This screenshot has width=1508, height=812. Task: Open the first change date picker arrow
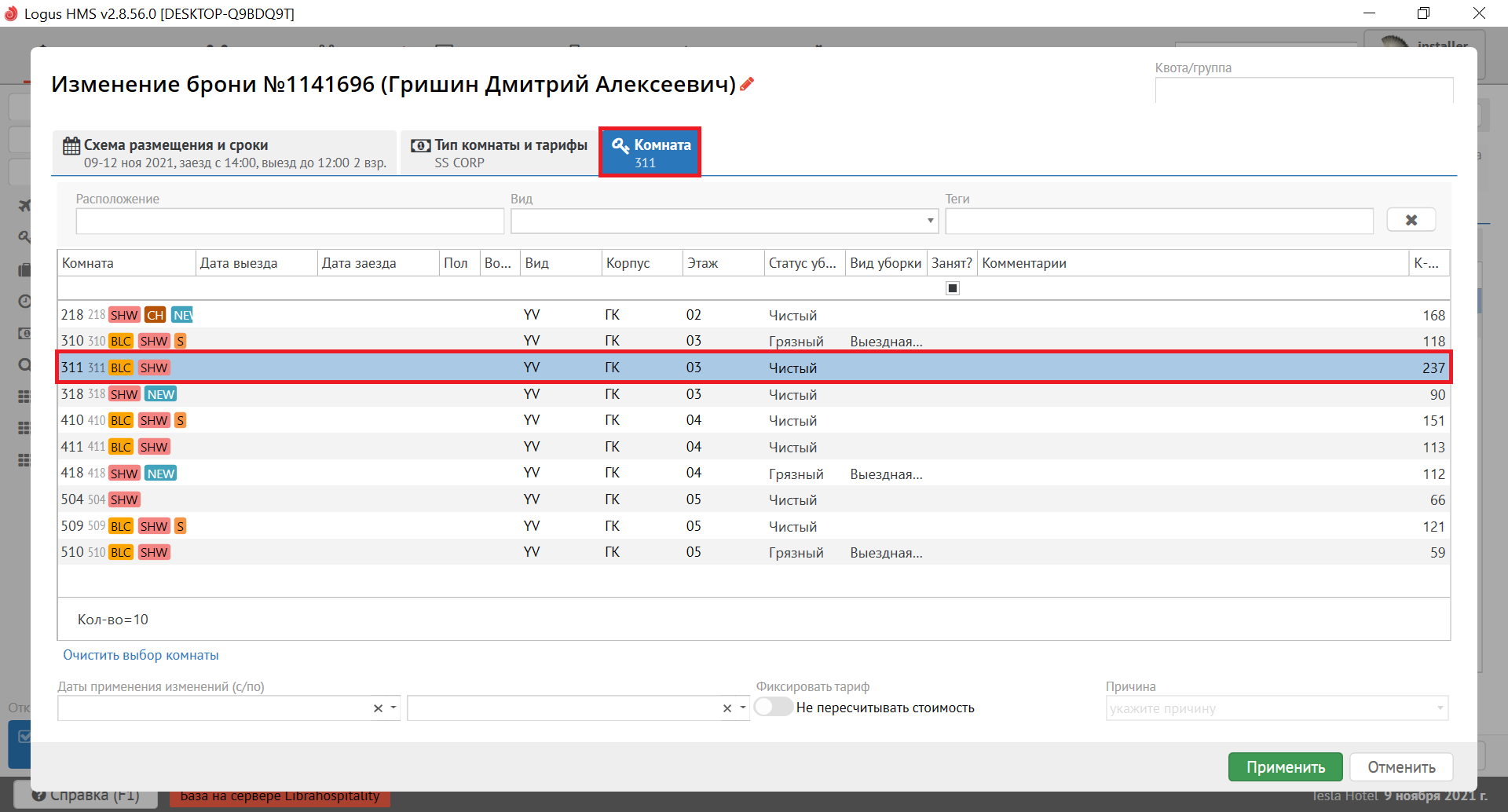pyautogui.click(x=393, y=708)
